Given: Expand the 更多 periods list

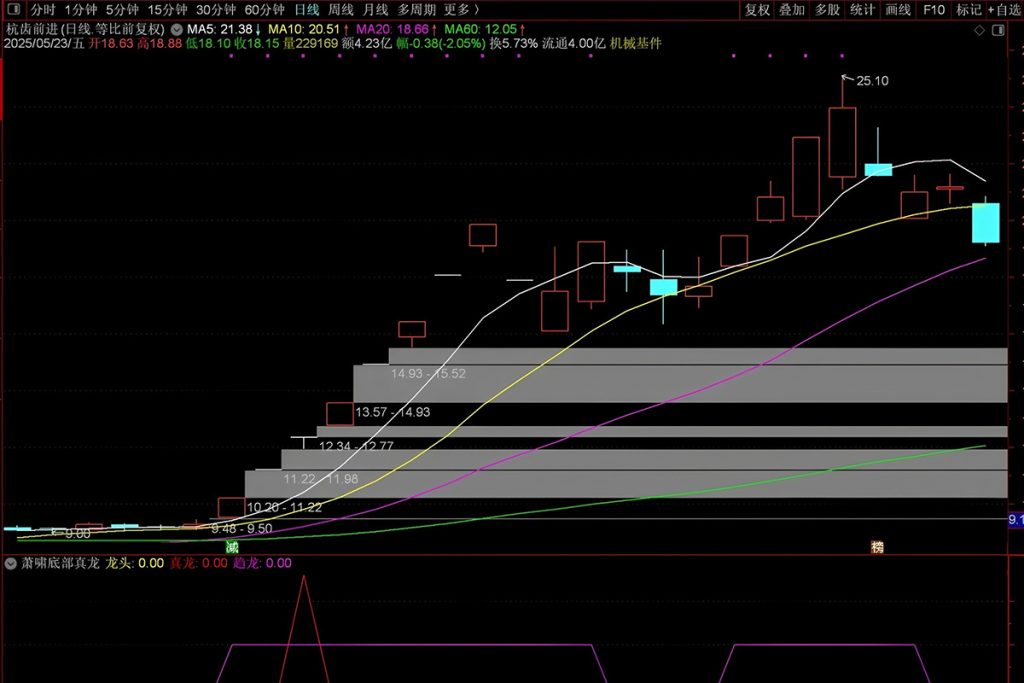Looking at the screenshot, I should 460,10.
